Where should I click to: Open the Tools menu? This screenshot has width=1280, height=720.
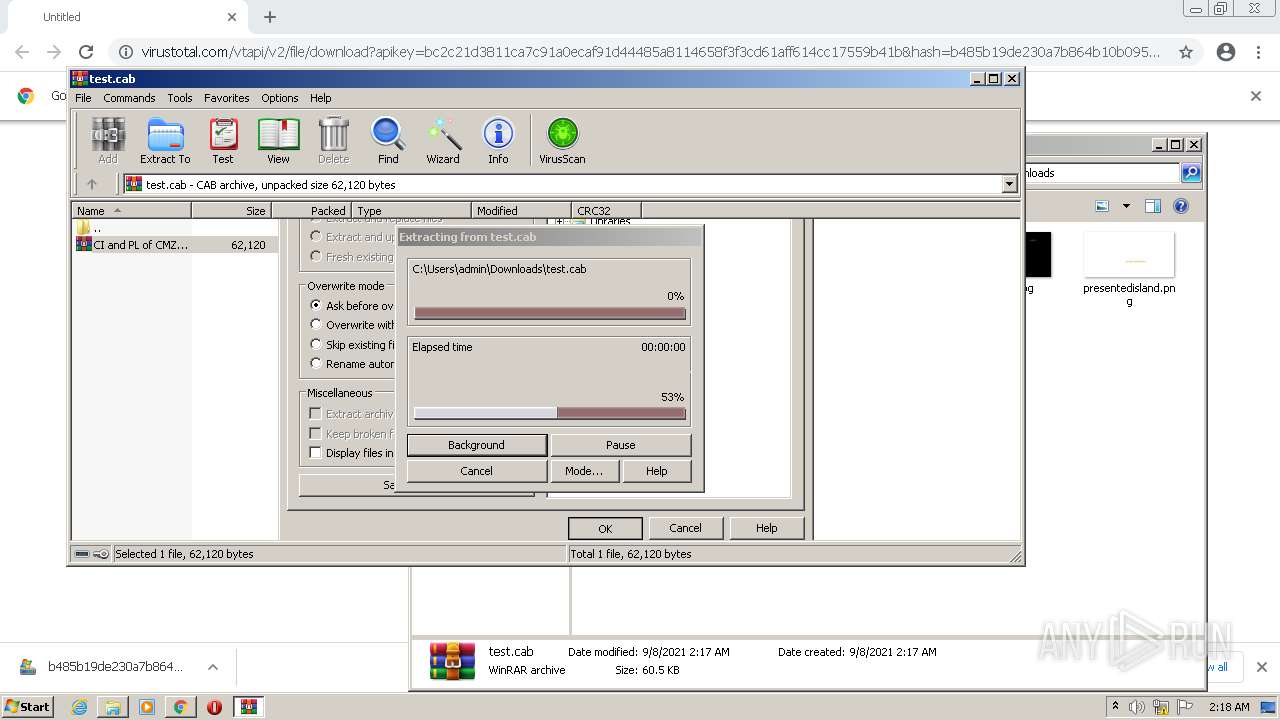pyautogui.click(x=180, y=98)
